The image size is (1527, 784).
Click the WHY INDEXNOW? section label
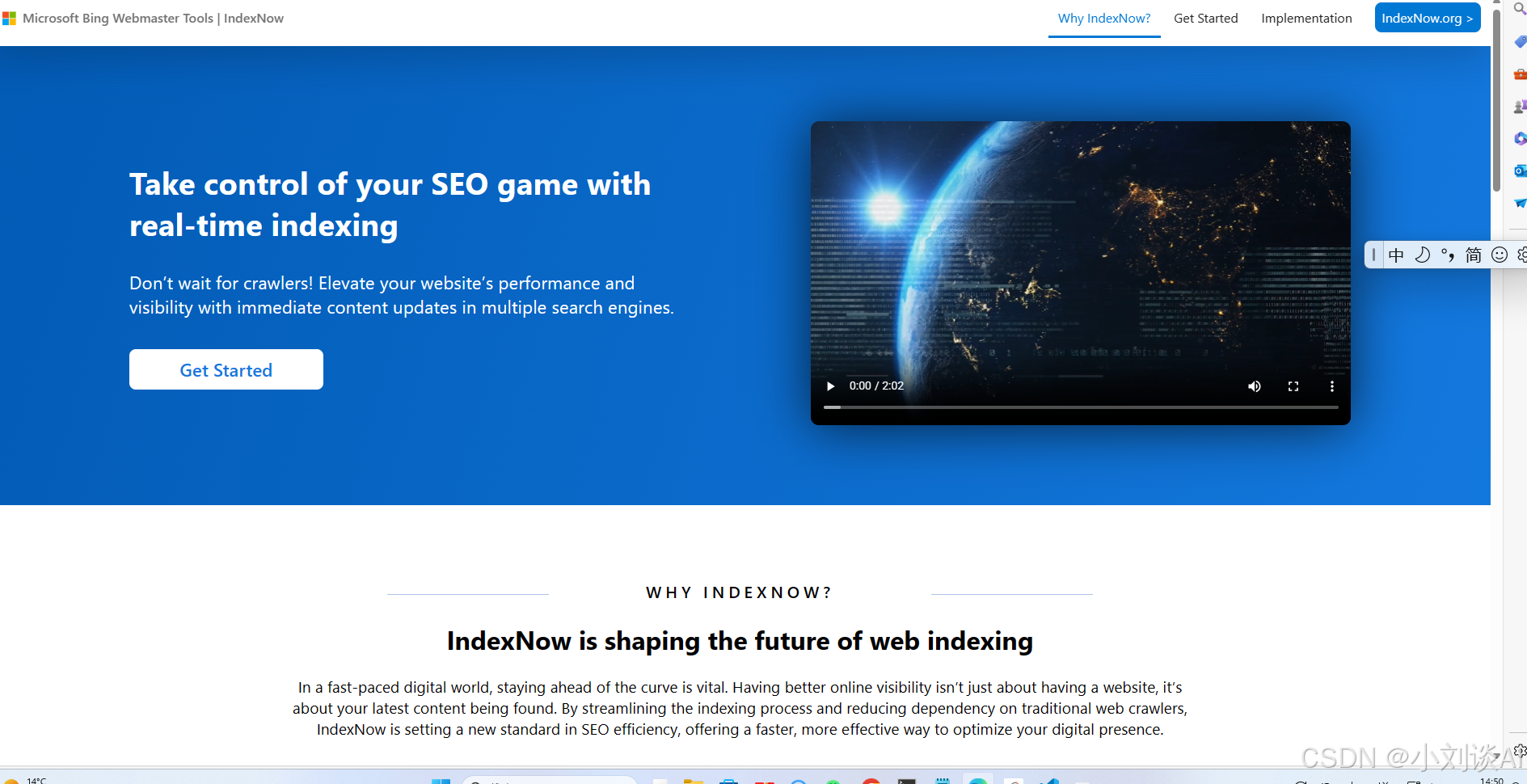pyautogui.click(x=740, y=592)
